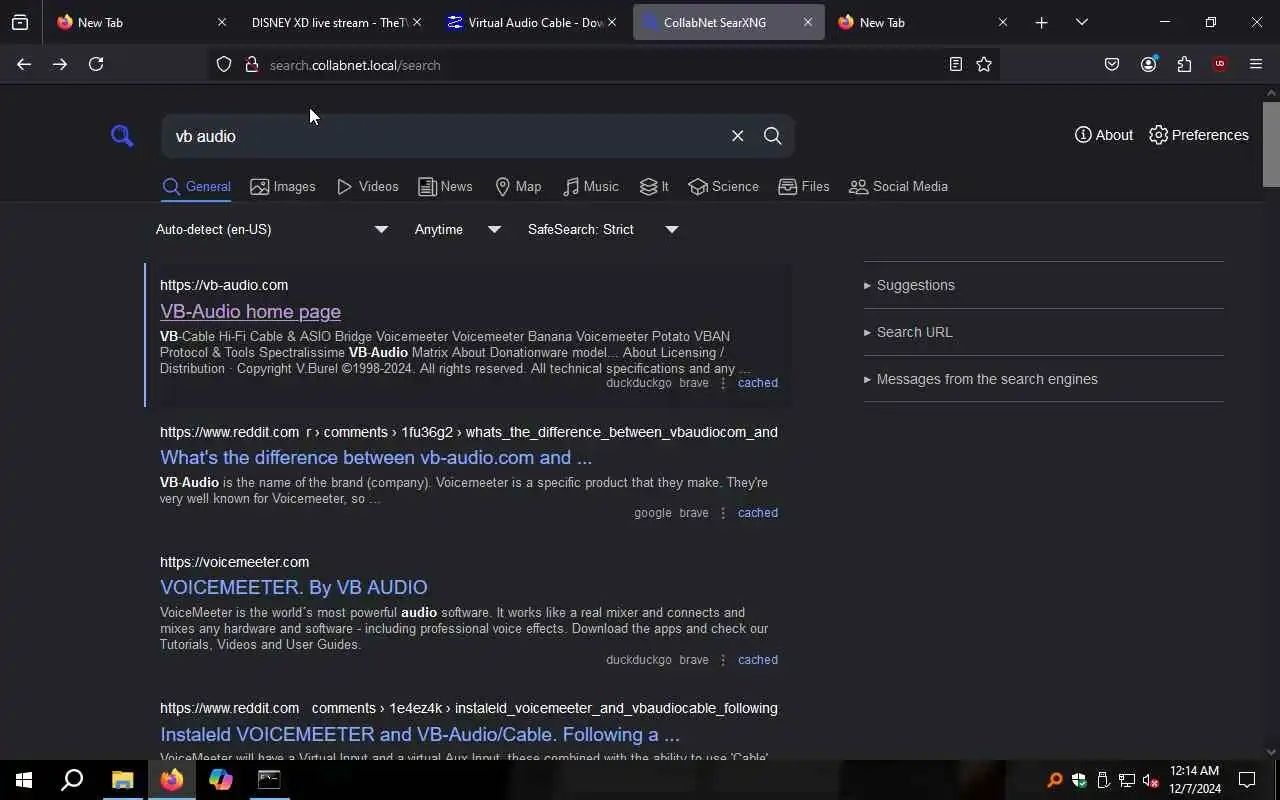Open the tracking protection shield icon
Image resolution: width=1280 pixels, height=800 pixels.
pos(224,64)
